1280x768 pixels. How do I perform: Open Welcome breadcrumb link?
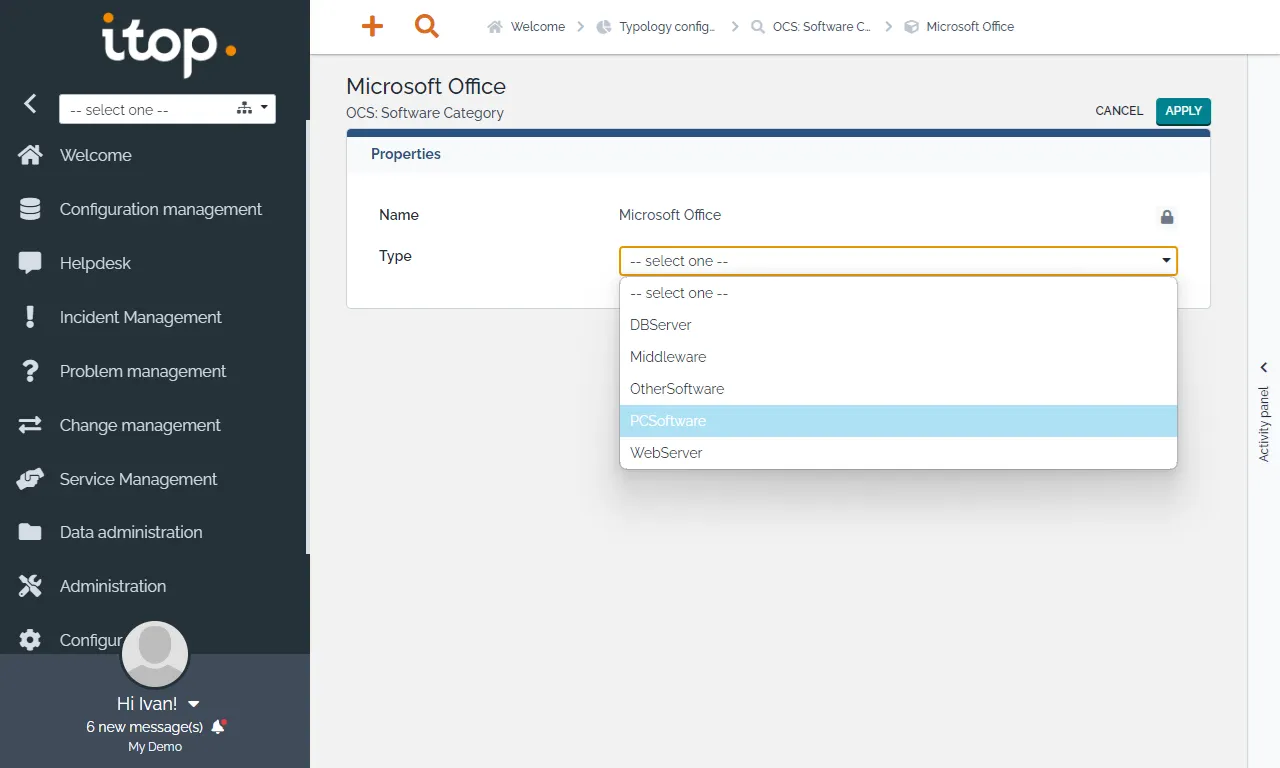538,27
